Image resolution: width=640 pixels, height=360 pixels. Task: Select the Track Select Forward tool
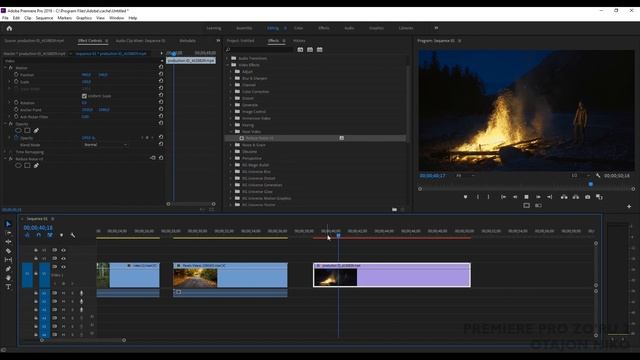click(x=8, y=233)
